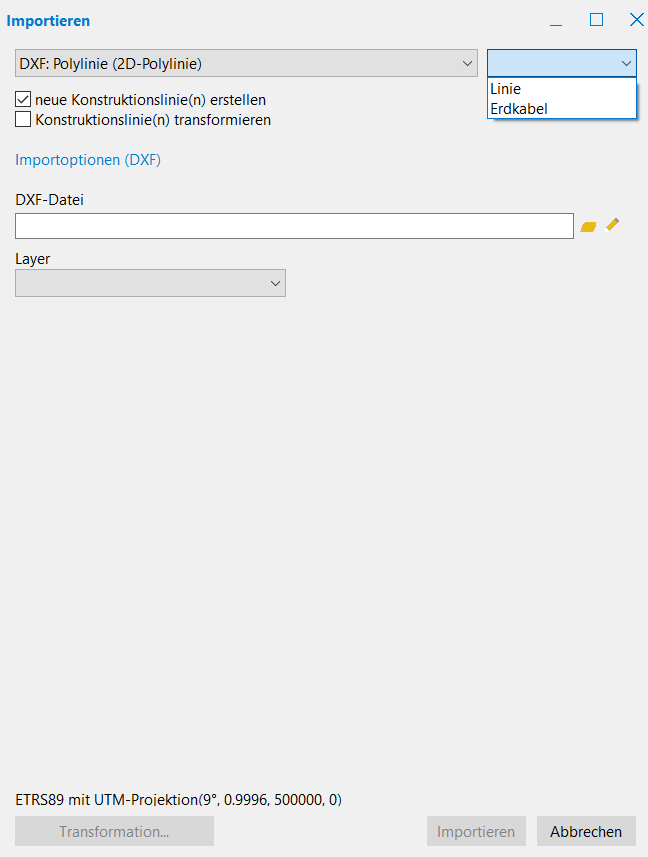Close the Importieren dialog with X
Image resolution: width=648 pixels, height=857 pixels.
(x=635, y=20)
